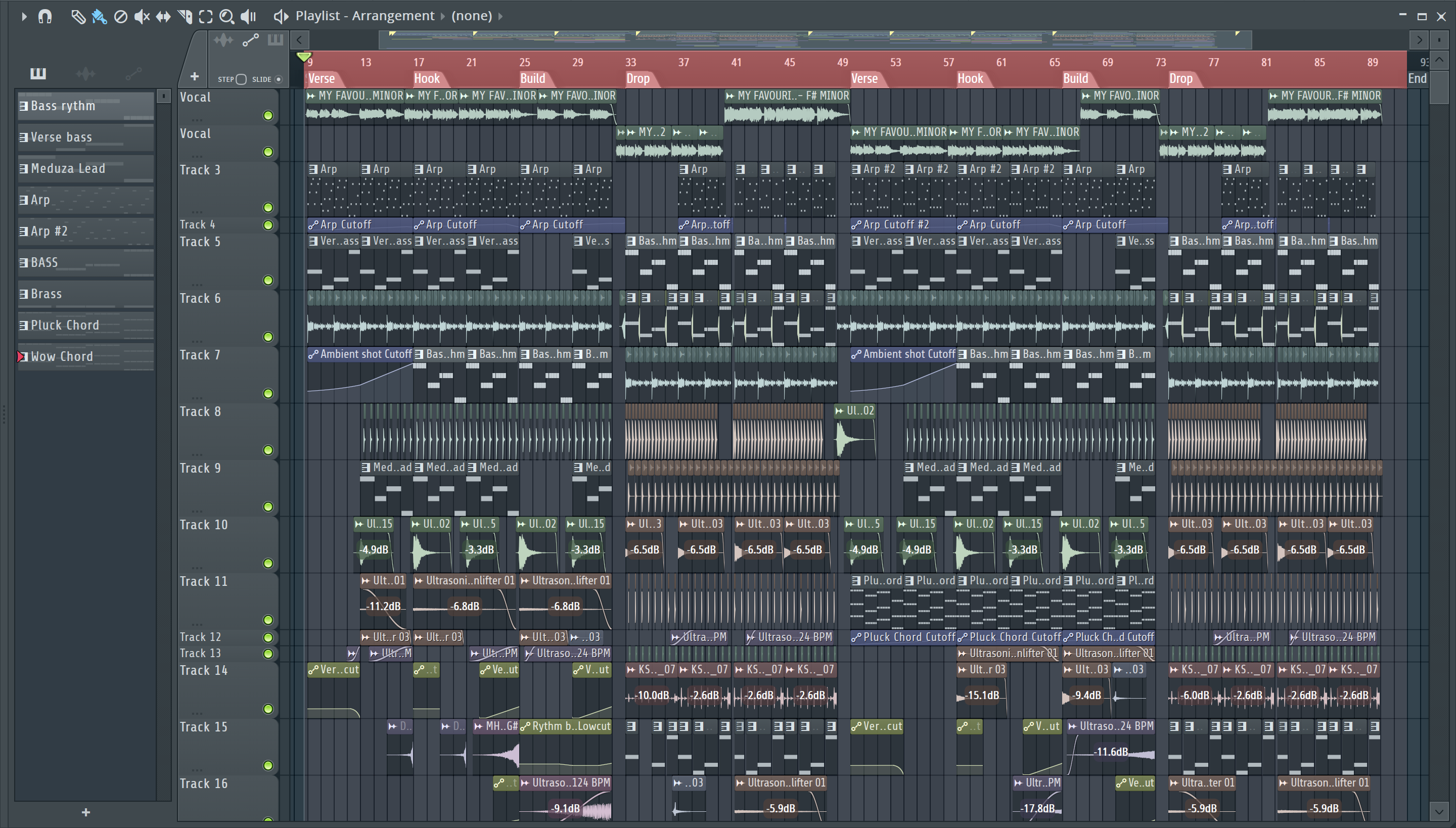Open the Arrangement selector arrow after Playlist title

click(x=442, y=16)
